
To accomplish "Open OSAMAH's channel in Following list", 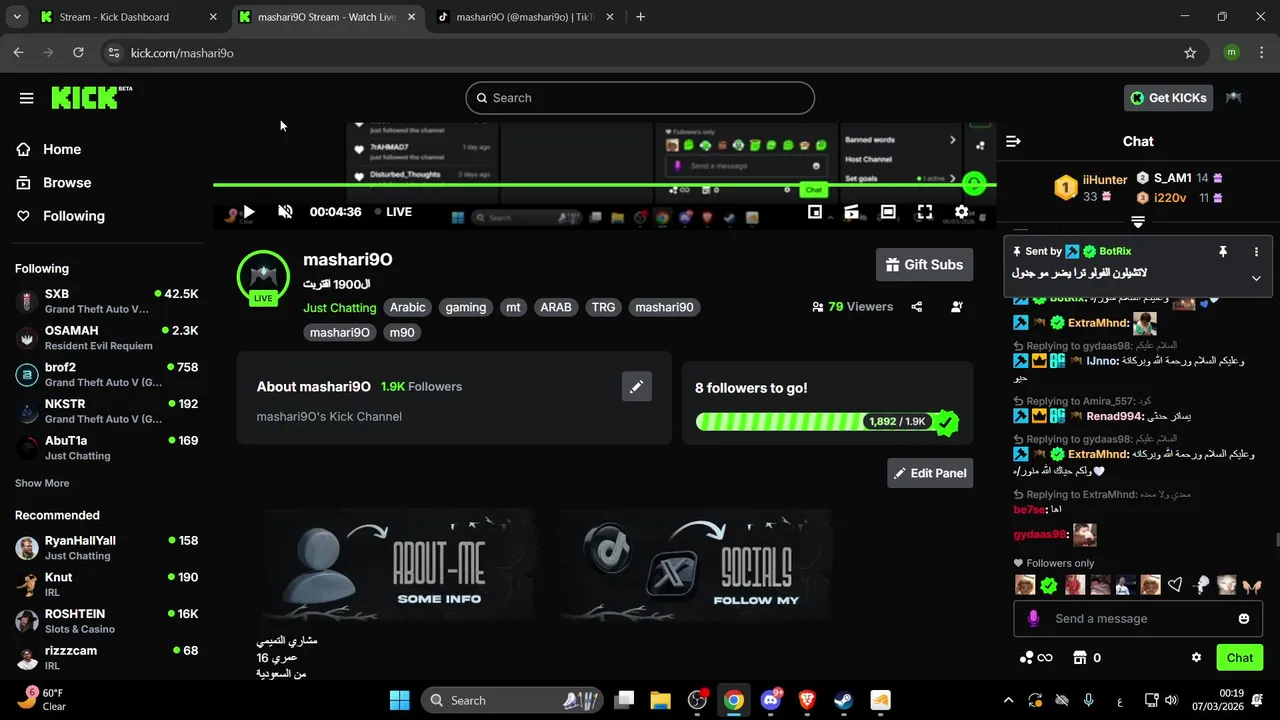I will click(107, 338).
